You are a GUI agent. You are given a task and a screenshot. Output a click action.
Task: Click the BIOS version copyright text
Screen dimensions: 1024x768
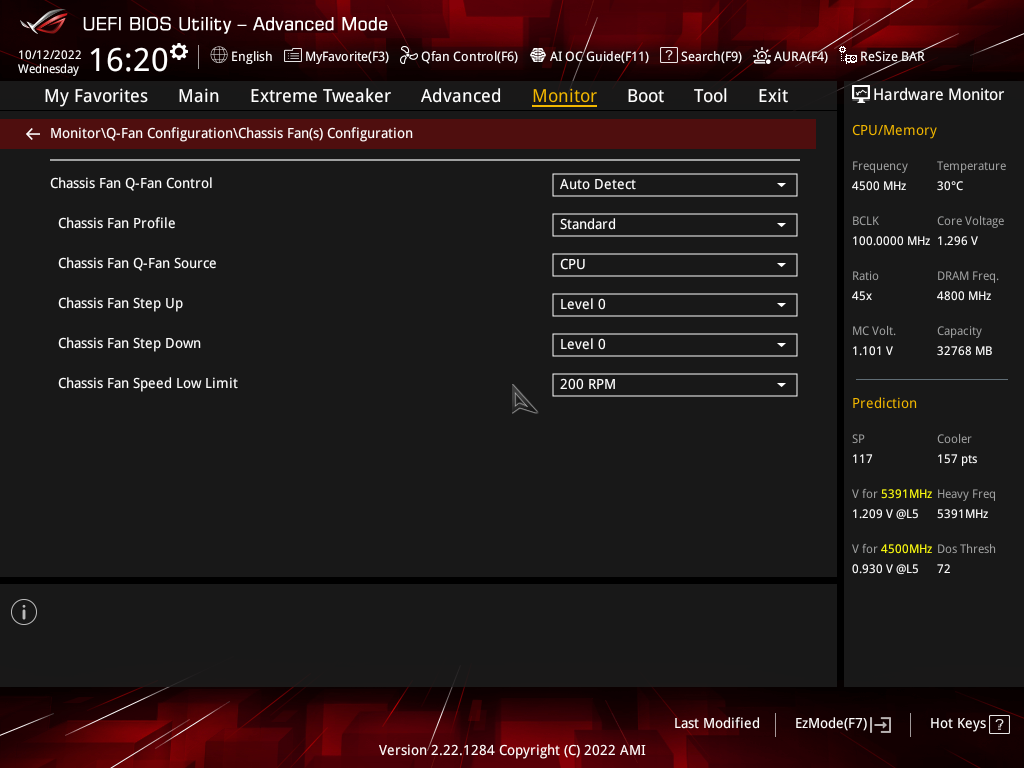pyautogui.click(x=512, y=750)
